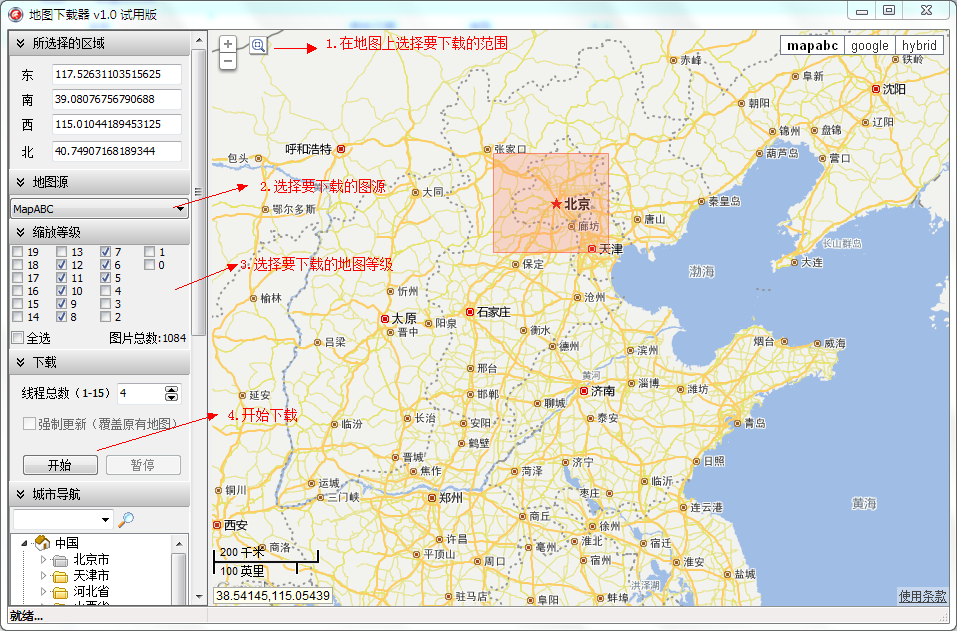Click the 天津市 folder icon
957x631 pixels.
(60, 576)
